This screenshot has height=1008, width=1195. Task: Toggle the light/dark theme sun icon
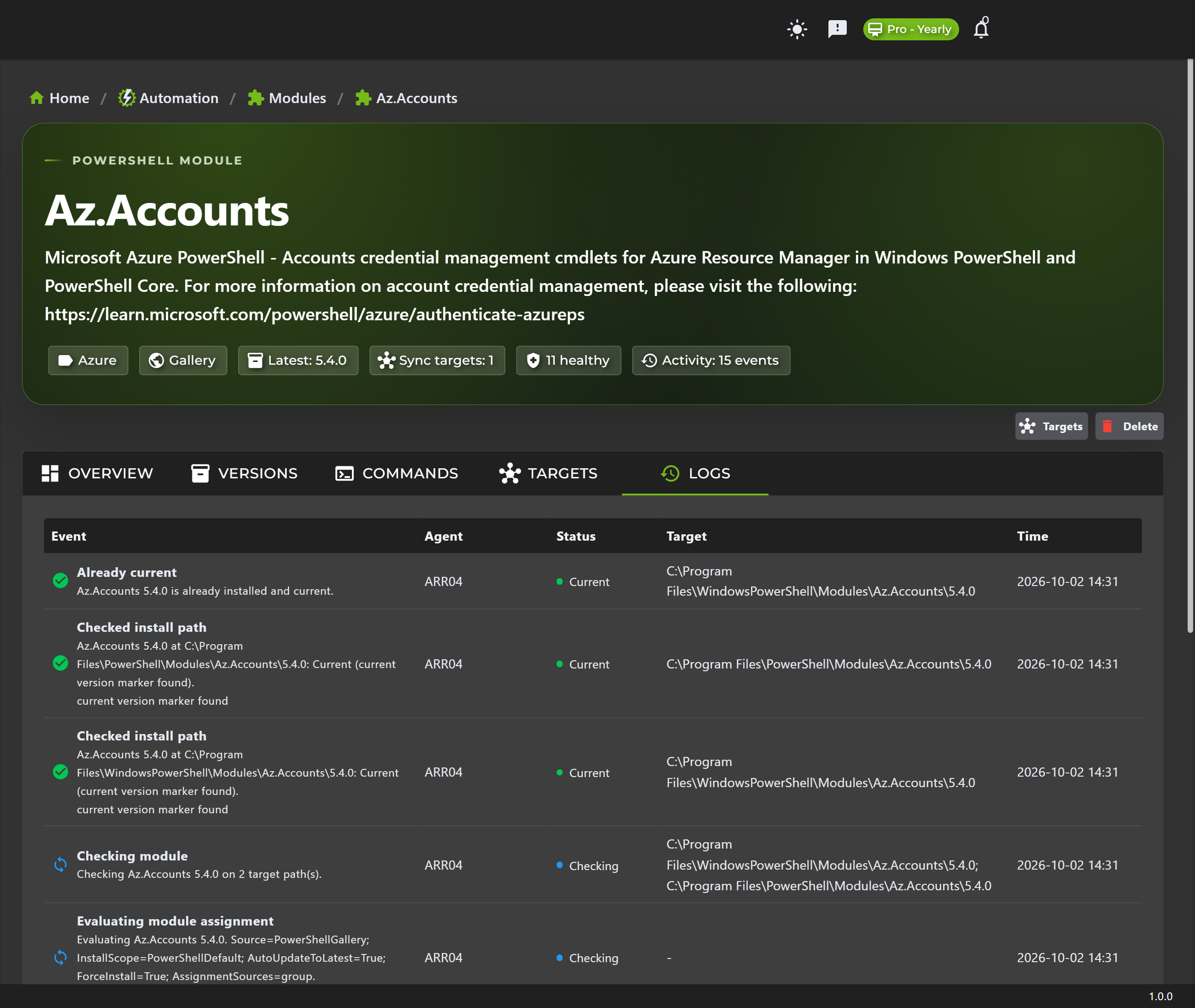(x=797, y=29)
